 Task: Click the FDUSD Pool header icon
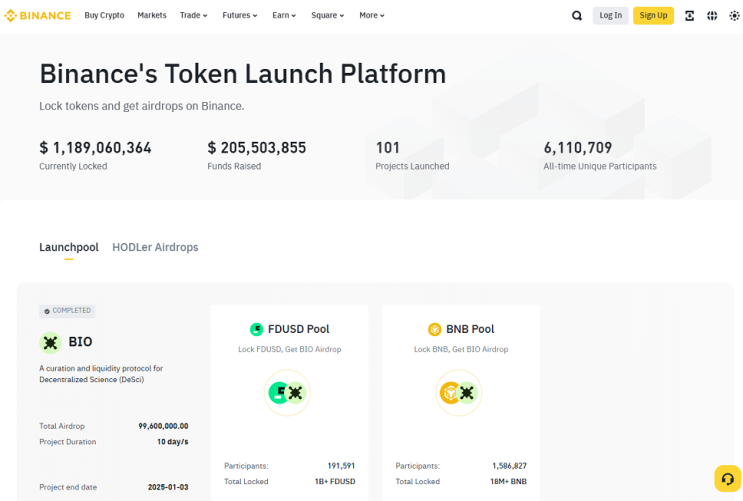coord(256,329)
